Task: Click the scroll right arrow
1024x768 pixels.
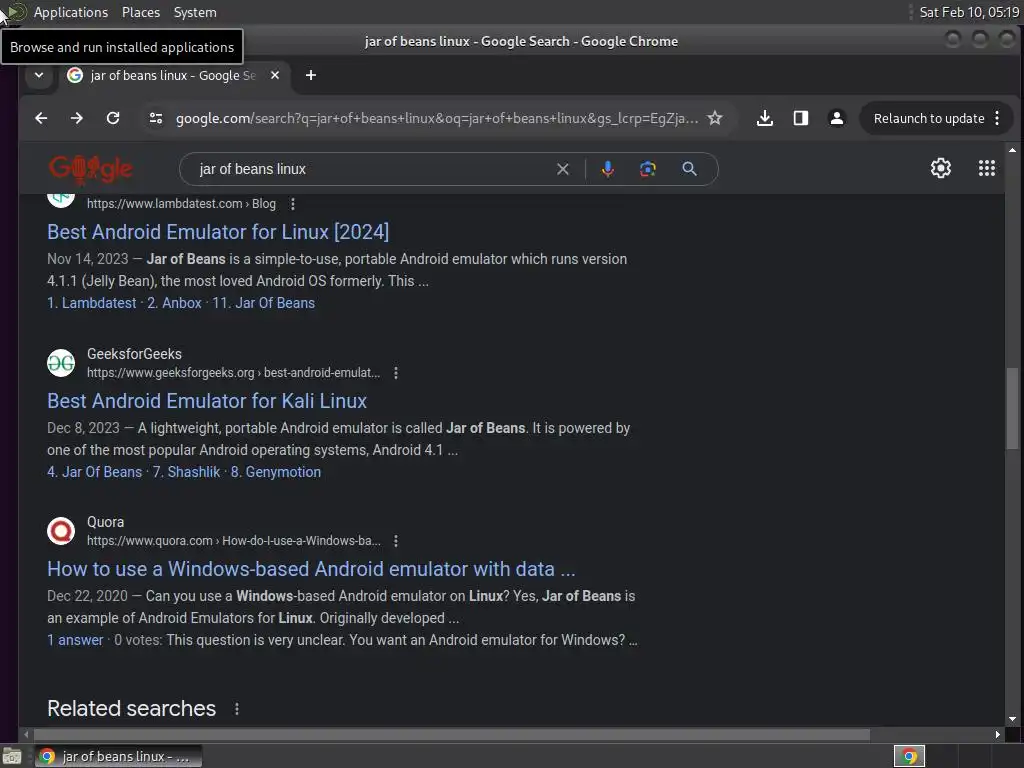Action: point(997,735)
